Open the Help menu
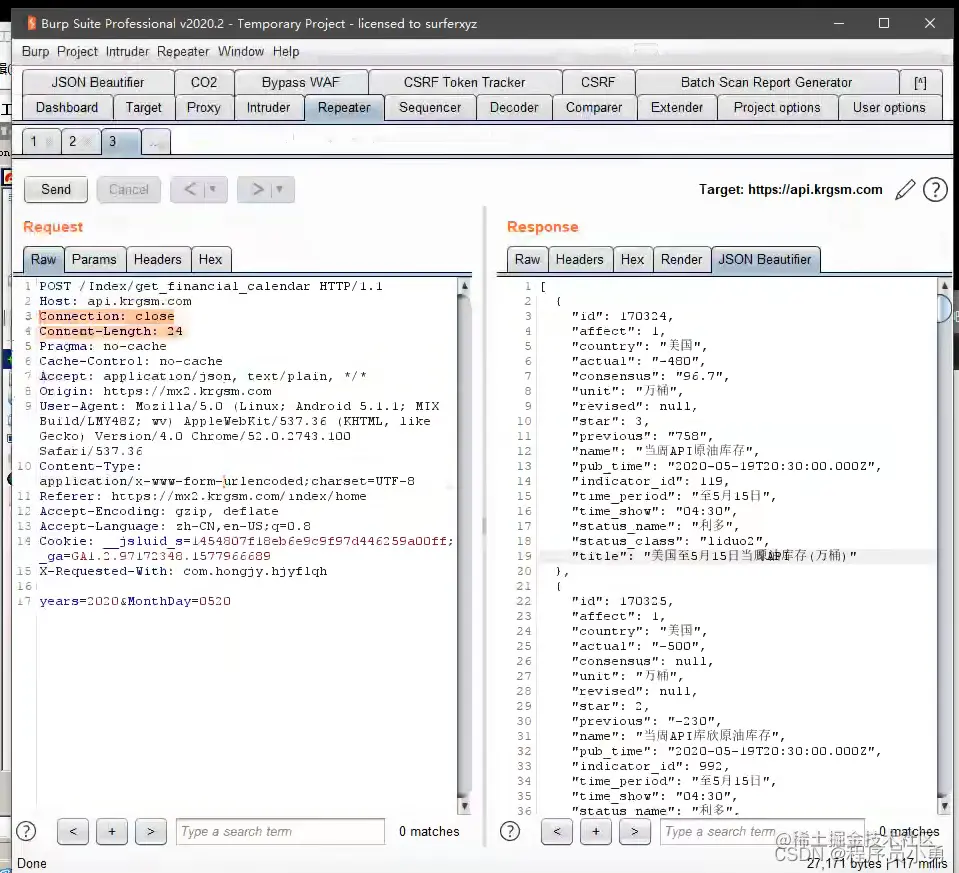The width and height of the screenshot is (959, 873). click(286, 51)
